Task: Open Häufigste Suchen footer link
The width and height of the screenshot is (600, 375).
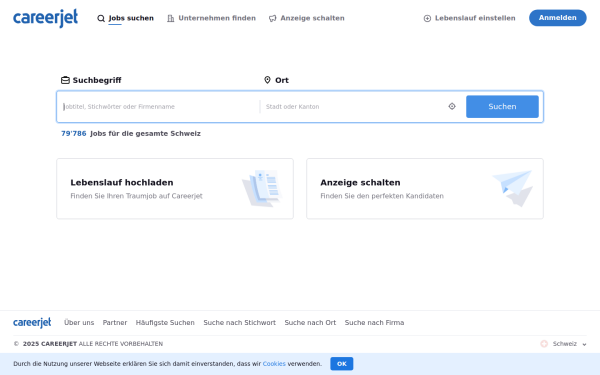Action: click(x=165, y=323)
